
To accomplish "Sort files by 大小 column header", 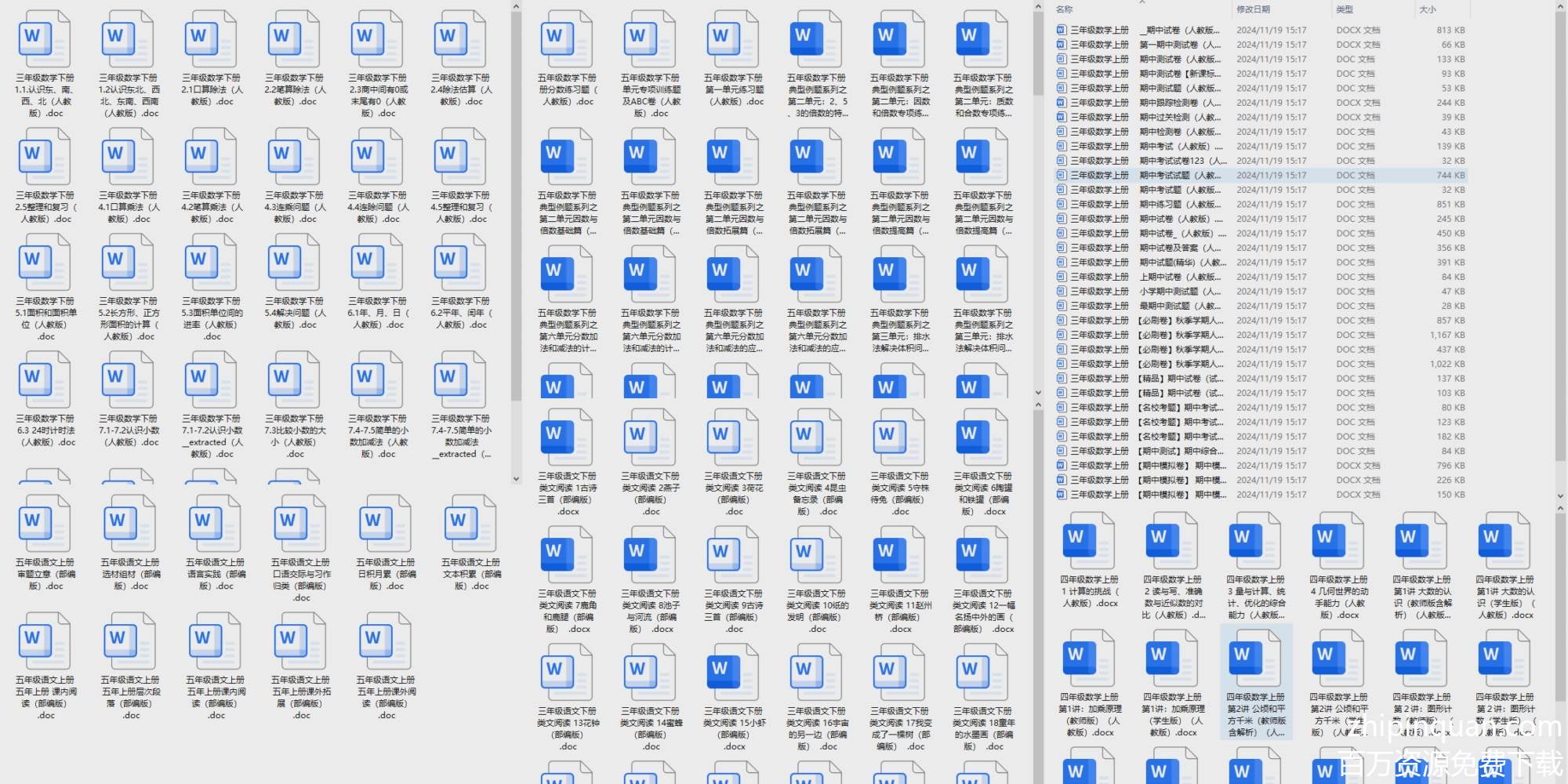I will click(1427, 9).
